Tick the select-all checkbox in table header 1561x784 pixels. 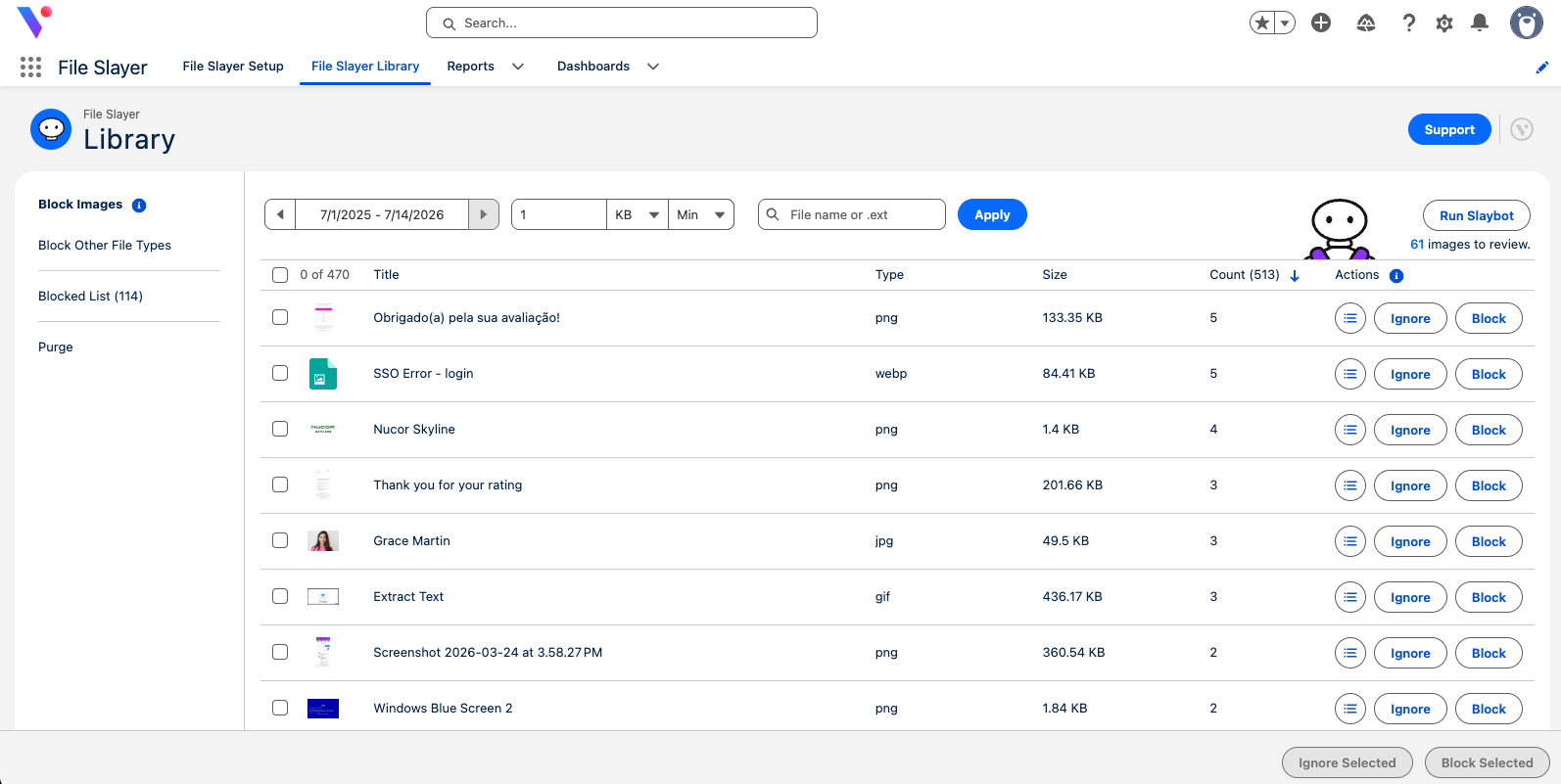point(280,275)
